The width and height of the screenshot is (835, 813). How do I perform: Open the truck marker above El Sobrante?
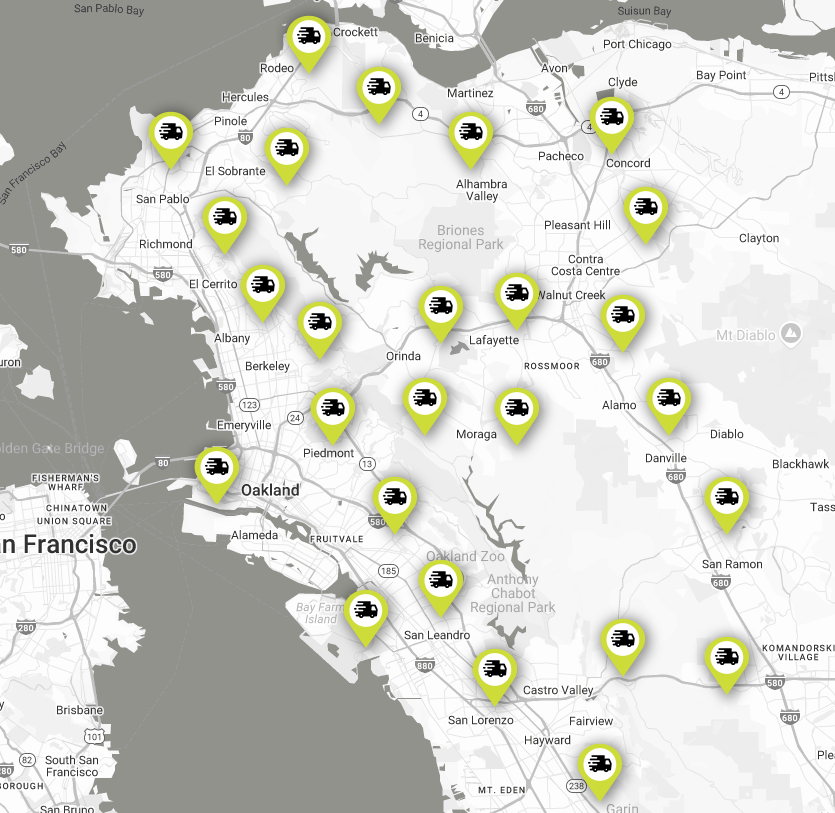287,150
